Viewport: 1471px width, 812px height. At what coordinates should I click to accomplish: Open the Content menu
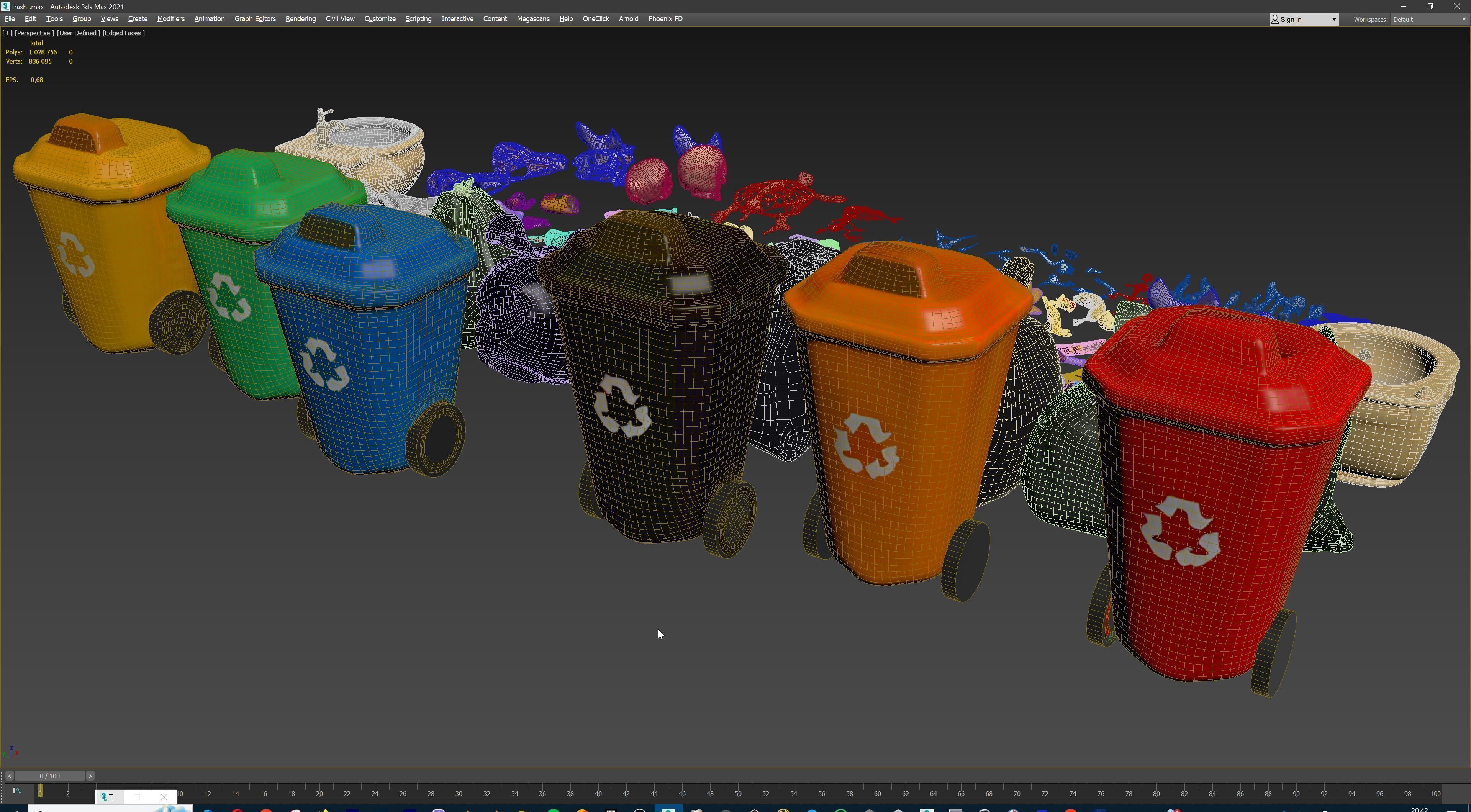(x=495, y=19)
